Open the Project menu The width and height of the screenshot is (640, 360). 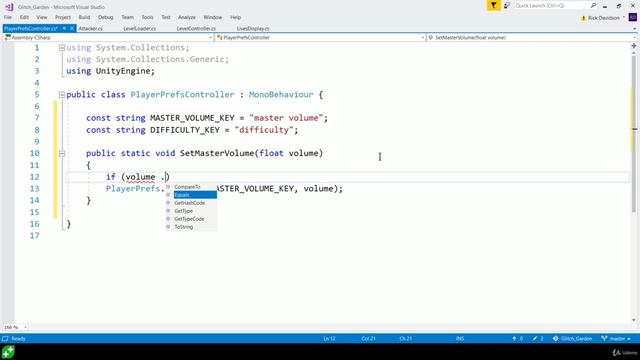tap(63, 17)
